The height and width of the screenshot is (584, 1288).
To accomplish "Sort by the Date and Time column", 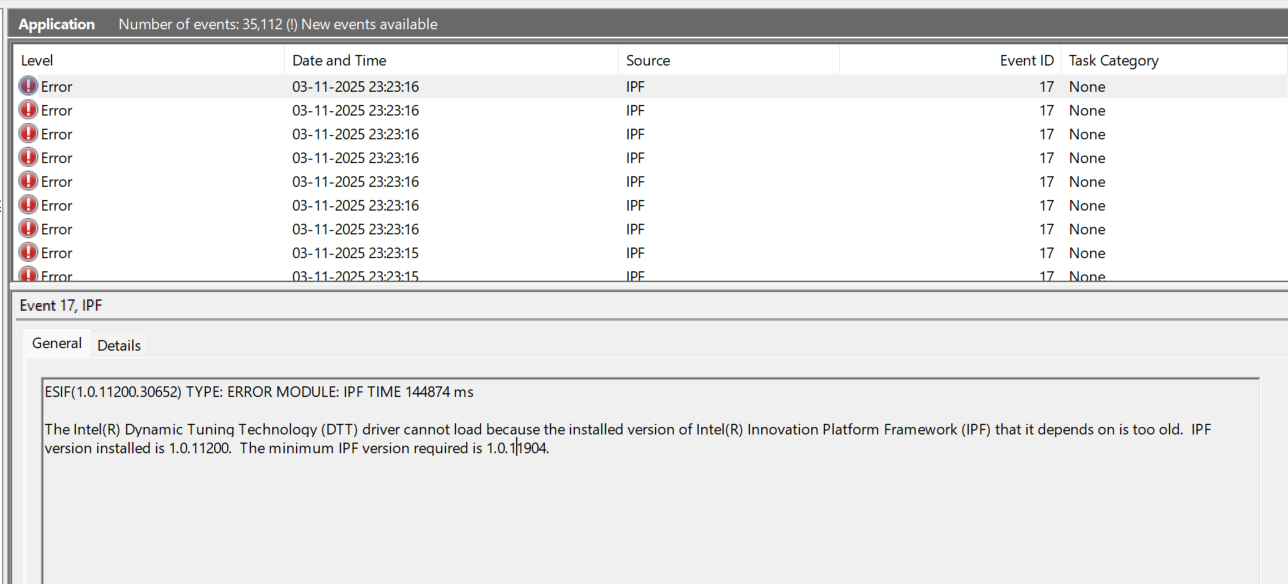I will tap(452, 60).
